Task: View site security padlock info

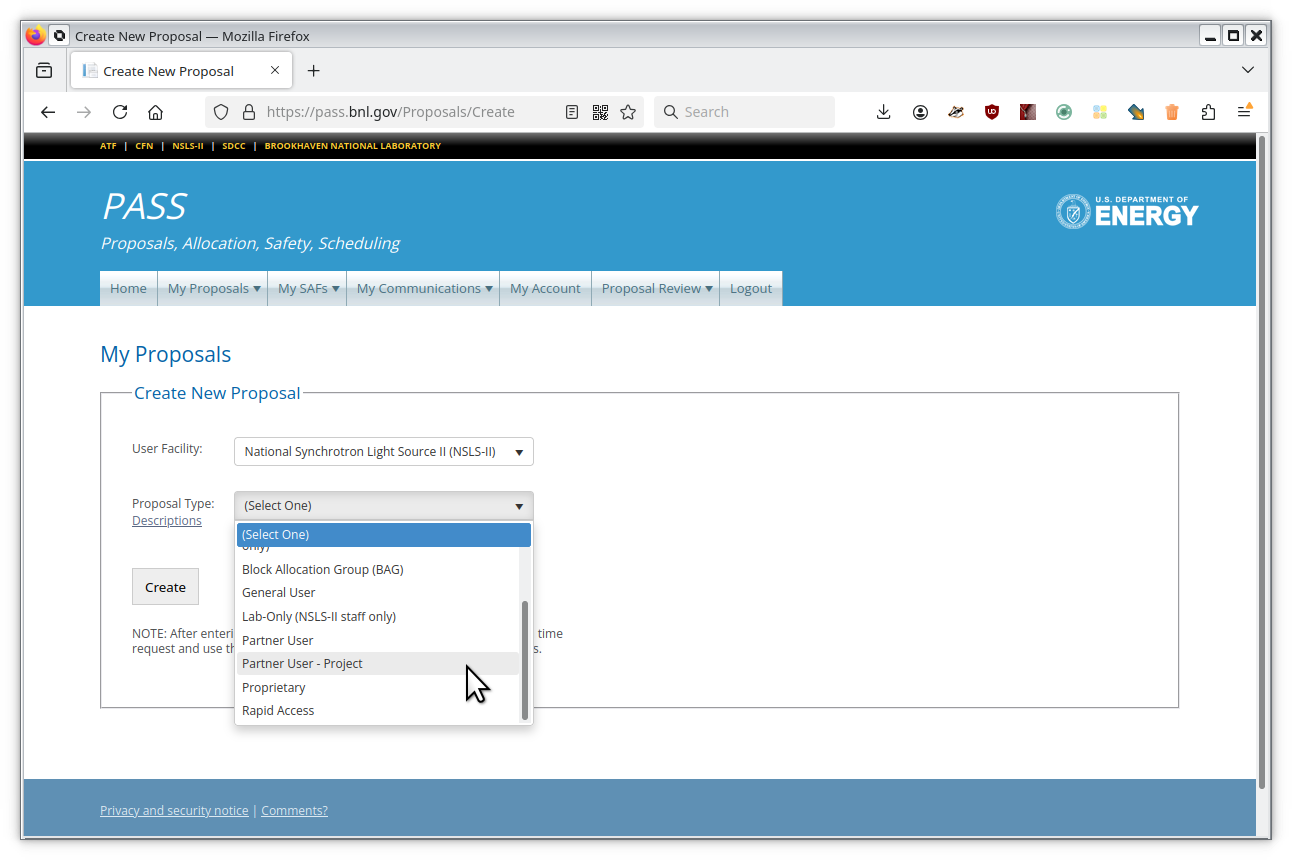Action: click(248, 112)
